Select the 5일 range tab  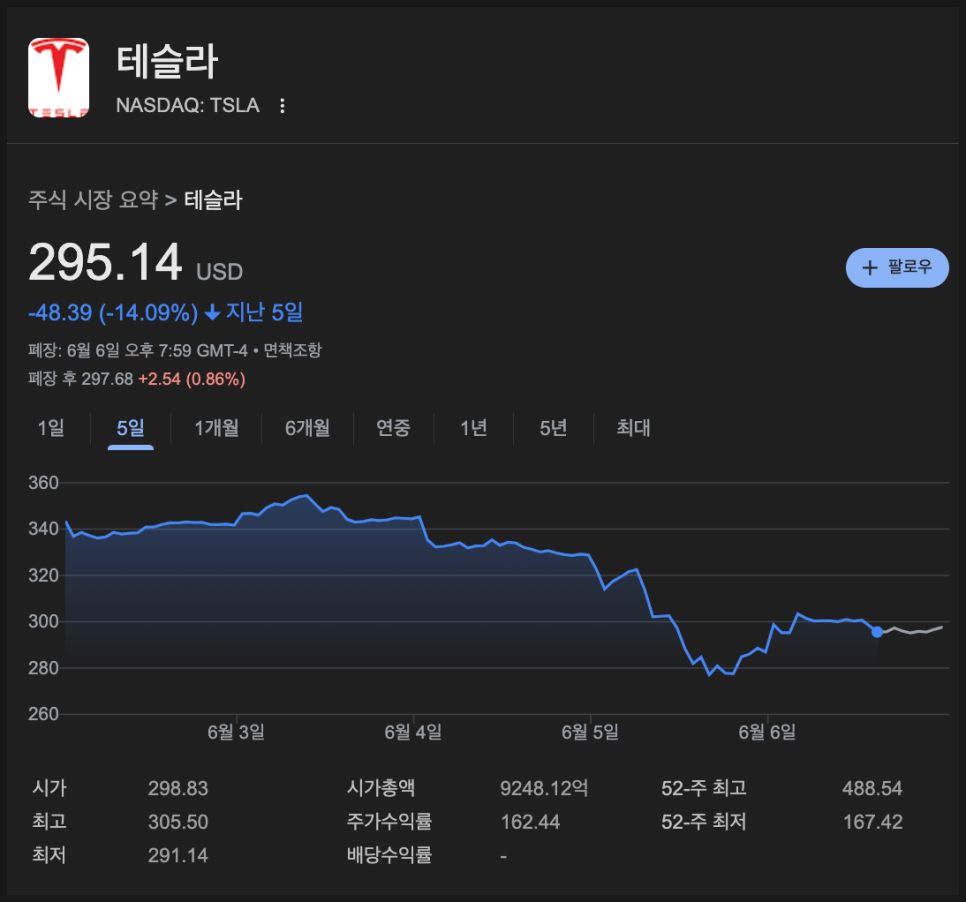tap(131, 428)
